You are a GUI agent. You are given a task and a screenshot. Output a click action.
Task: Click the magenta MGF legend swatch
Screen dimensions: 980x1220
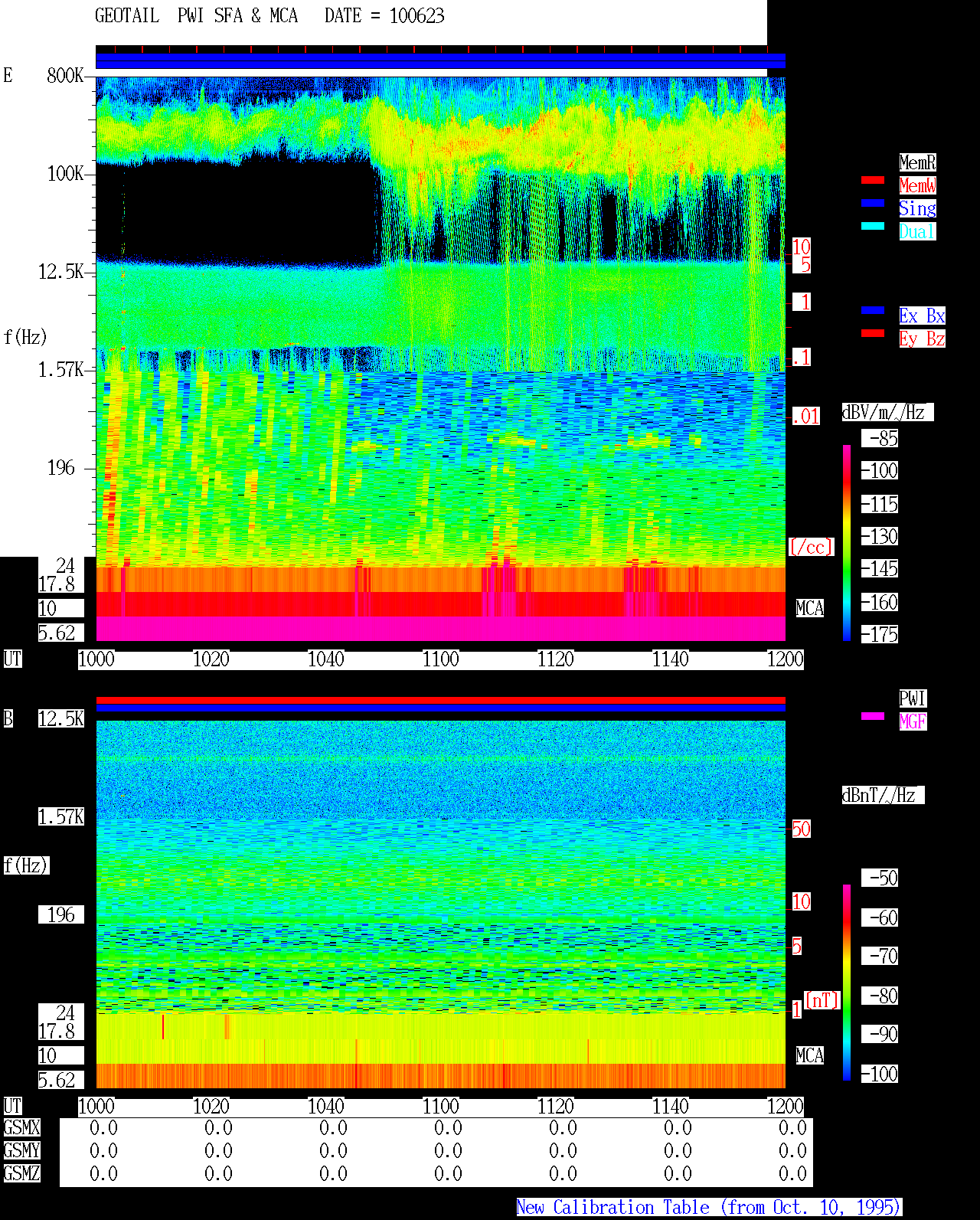pos(873,716)
